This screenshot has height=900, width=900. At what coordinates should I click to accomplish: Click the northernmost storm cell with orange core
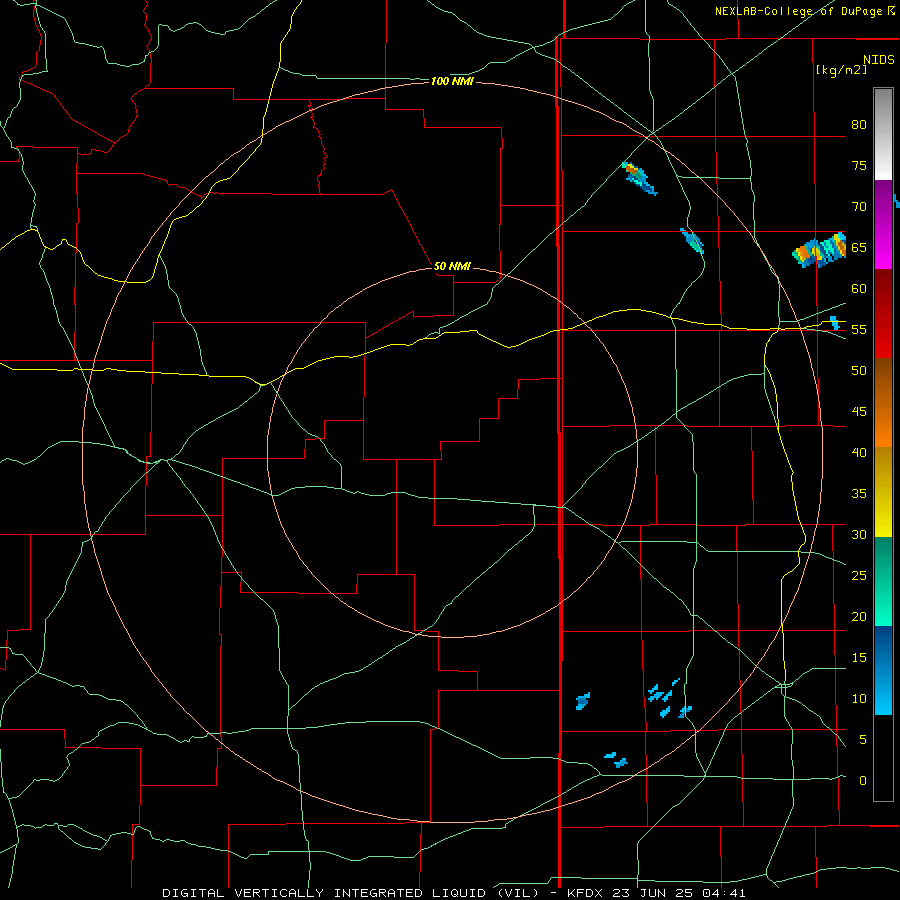639,177
